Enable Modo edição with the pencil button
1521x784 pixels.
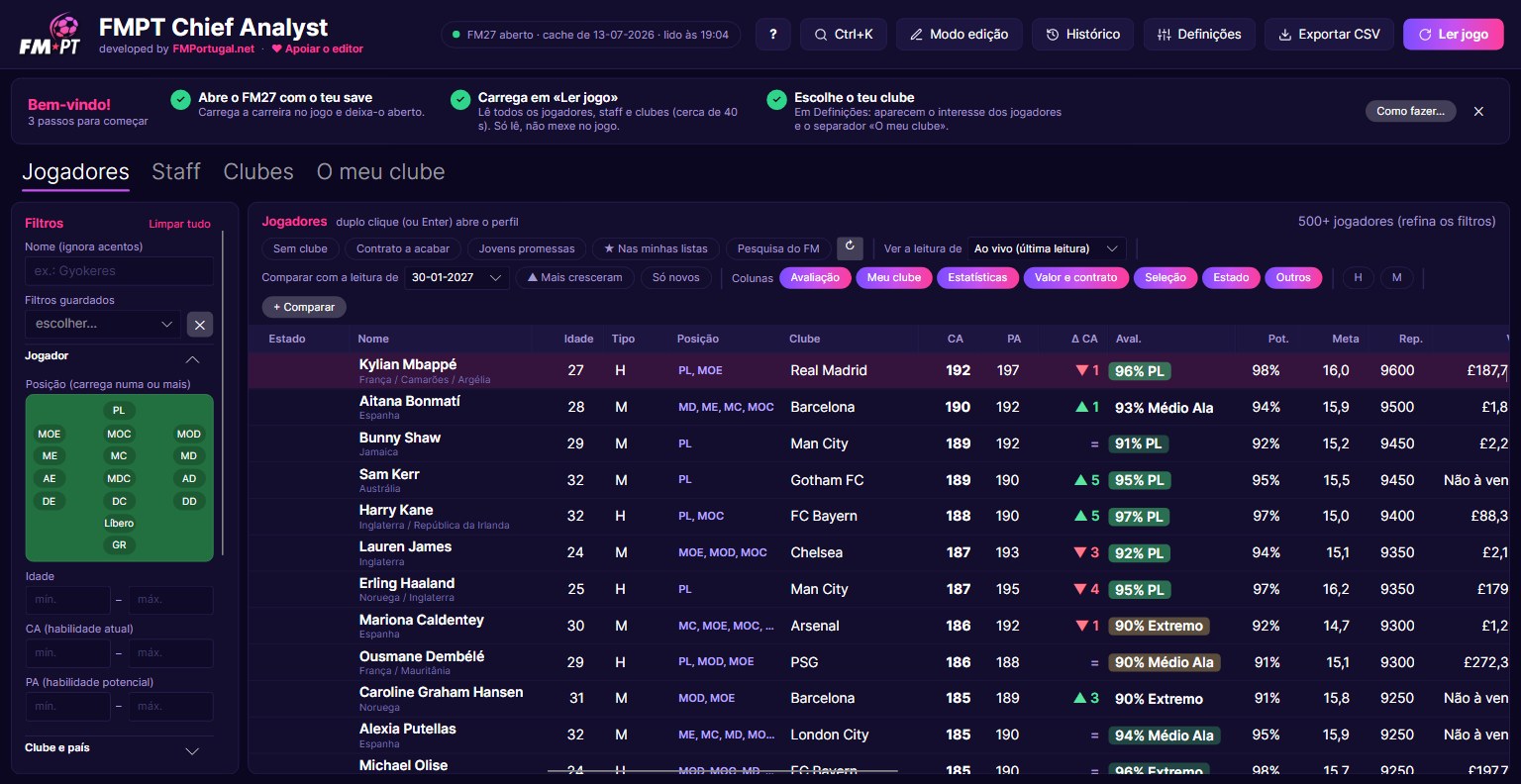(959, 35)
